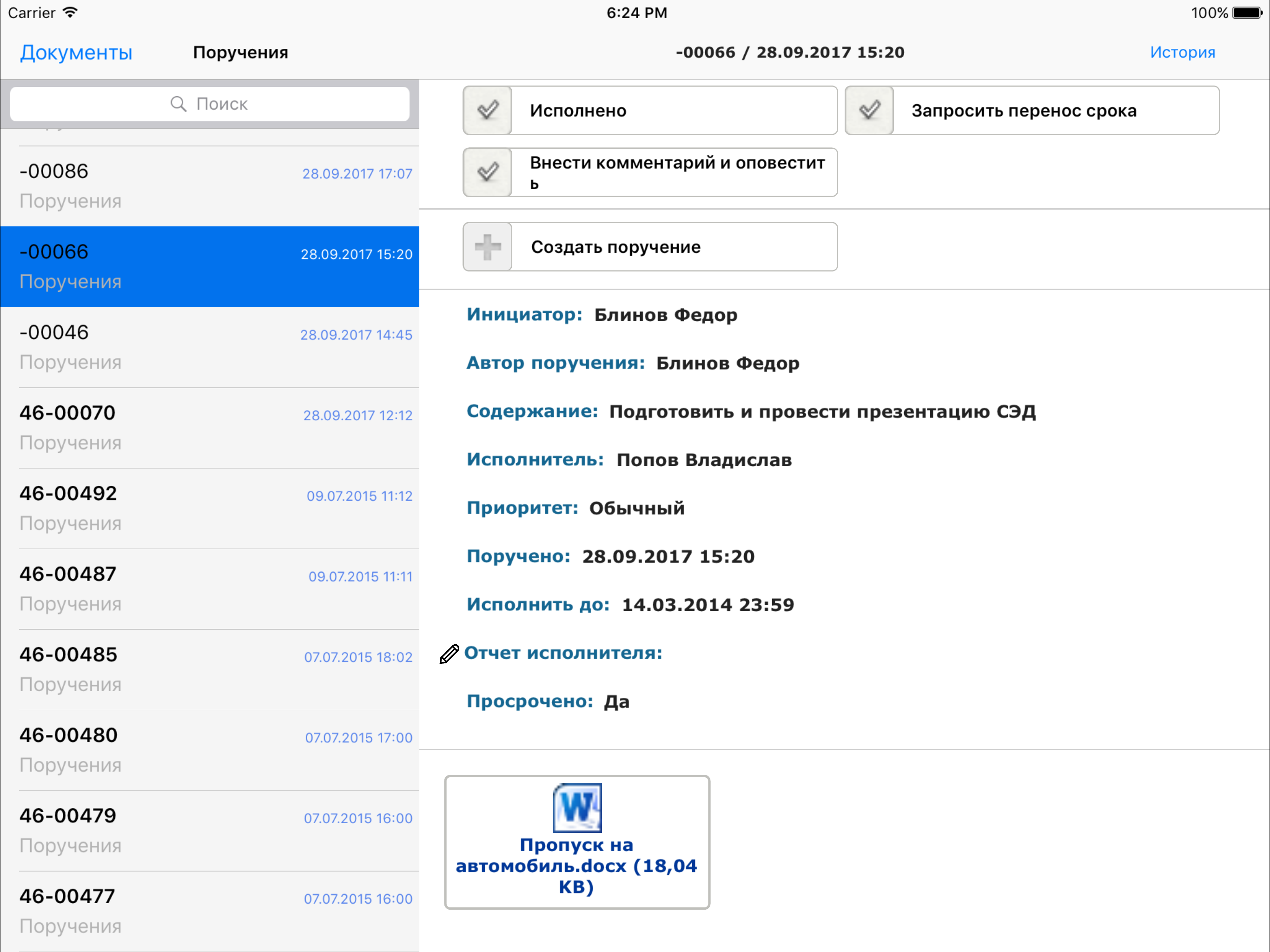Tap date 09.07.2015 11:11 in list

coord(361,576)
